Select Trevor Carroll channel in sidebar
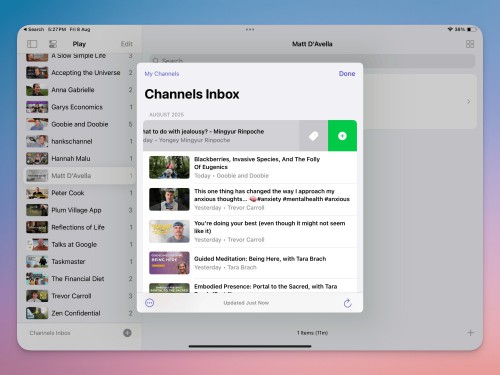This screenshot has width=500, height=375. point(79,296)
